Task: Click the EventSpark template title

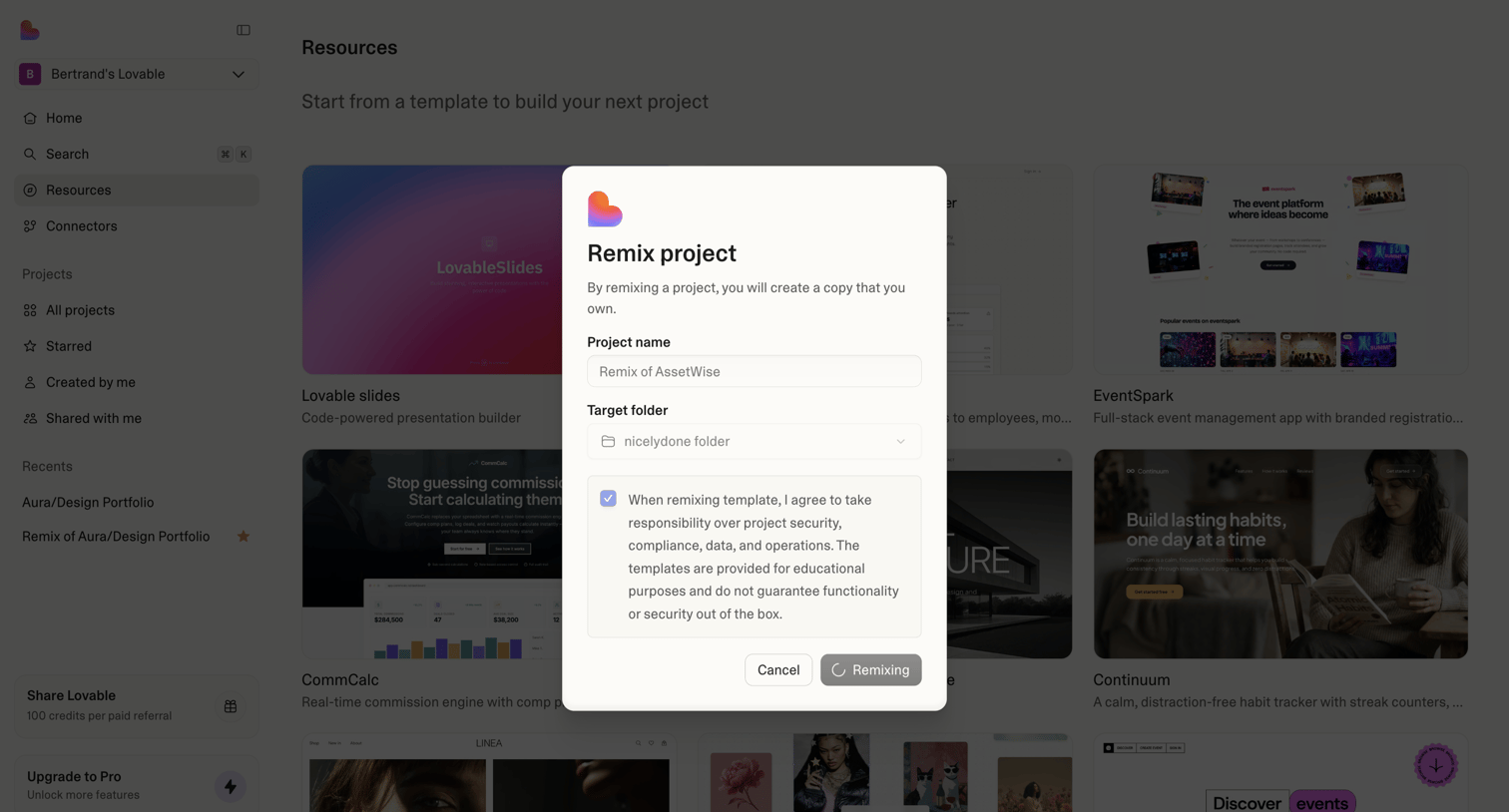Action: tap(1133, 395)
